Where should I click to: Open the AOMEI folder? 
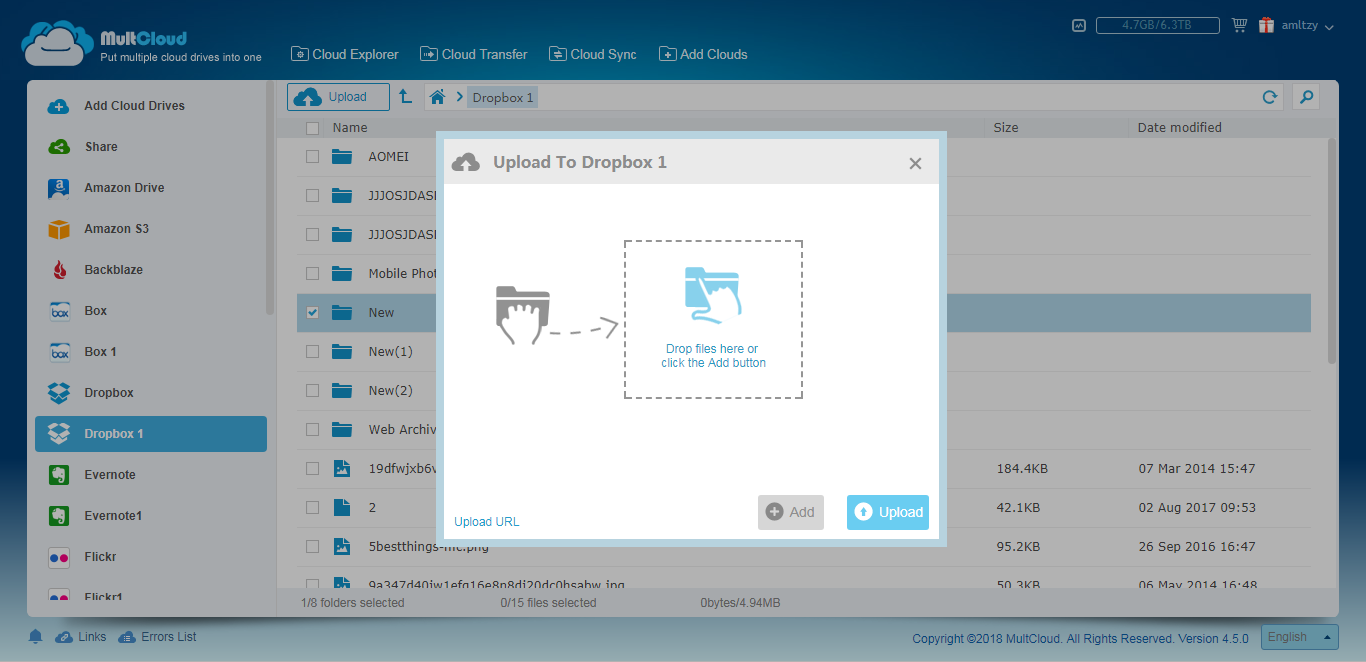point(388,157)
